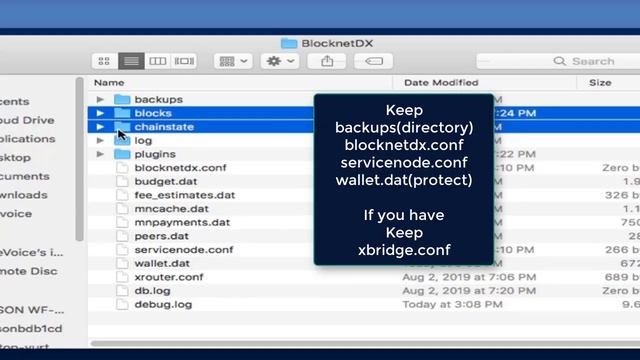
Task: Click the peers.dat file icon
Action: (122, 236)
